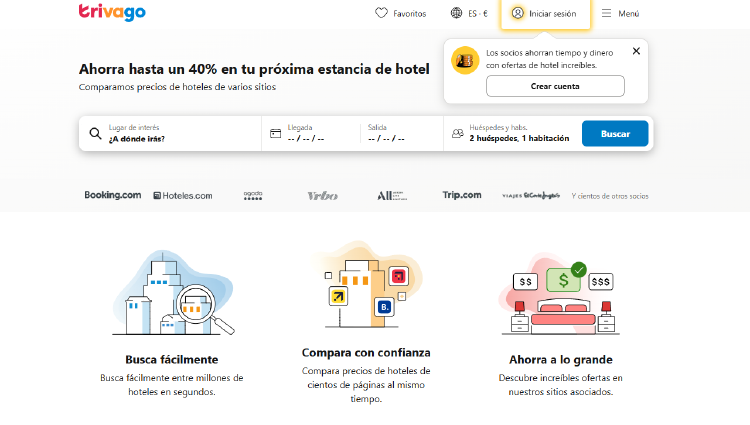Click the globe language icon
Screen dimensions: 750x425
click(457, 14)
